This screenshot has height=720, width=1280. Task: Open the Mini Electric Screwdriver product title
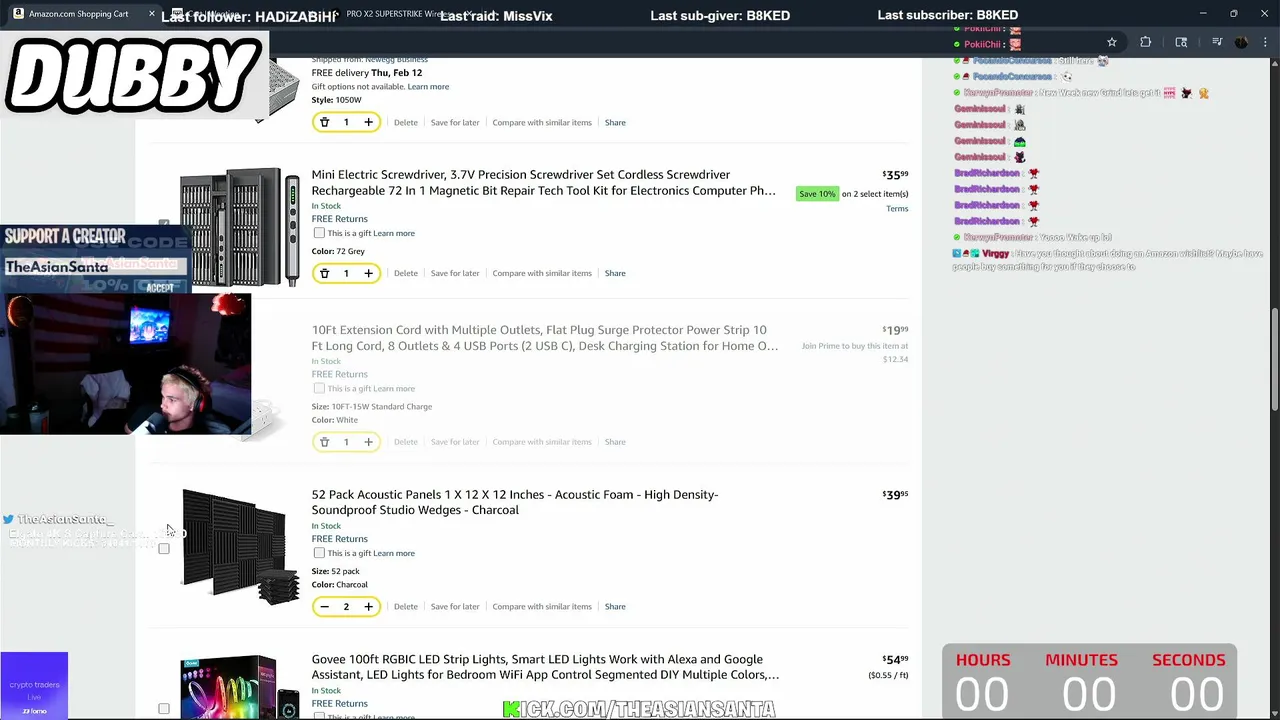point(543,182)
